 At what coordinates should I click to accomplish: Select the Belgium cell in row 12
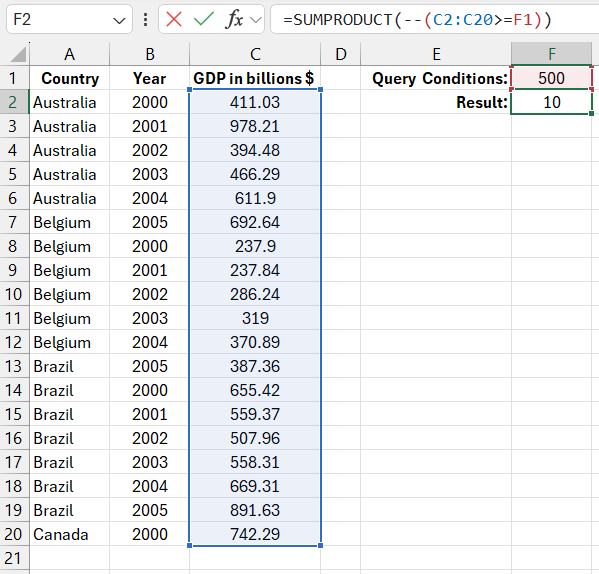click(x=70, y=342)
